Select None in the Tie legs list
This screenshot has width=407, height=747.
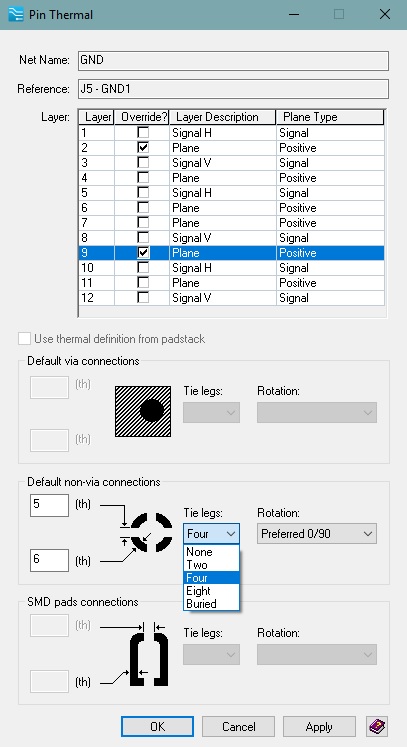coord(211,552)
